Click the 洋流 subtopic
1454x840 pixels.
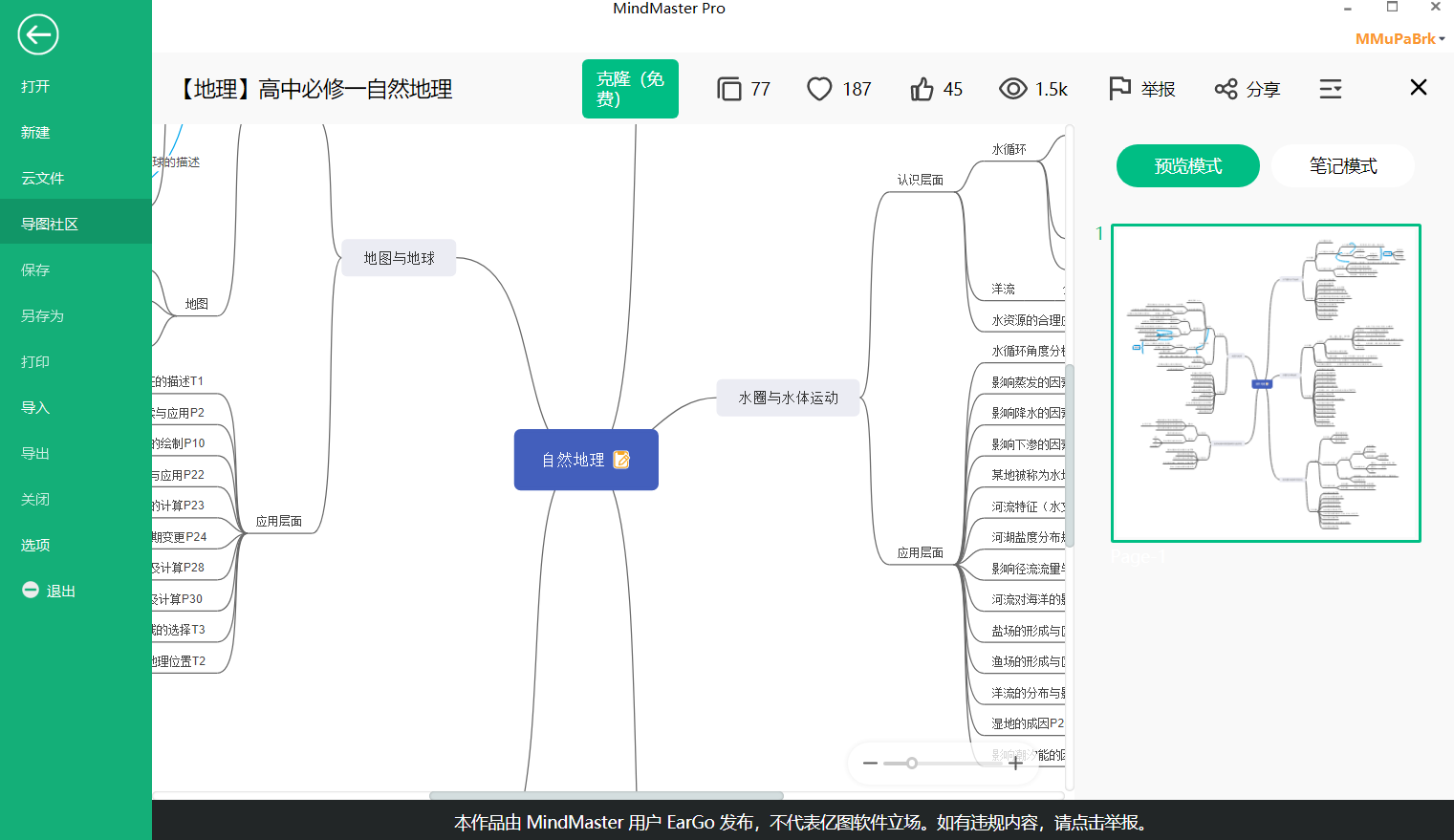[x=1003, y=289]
